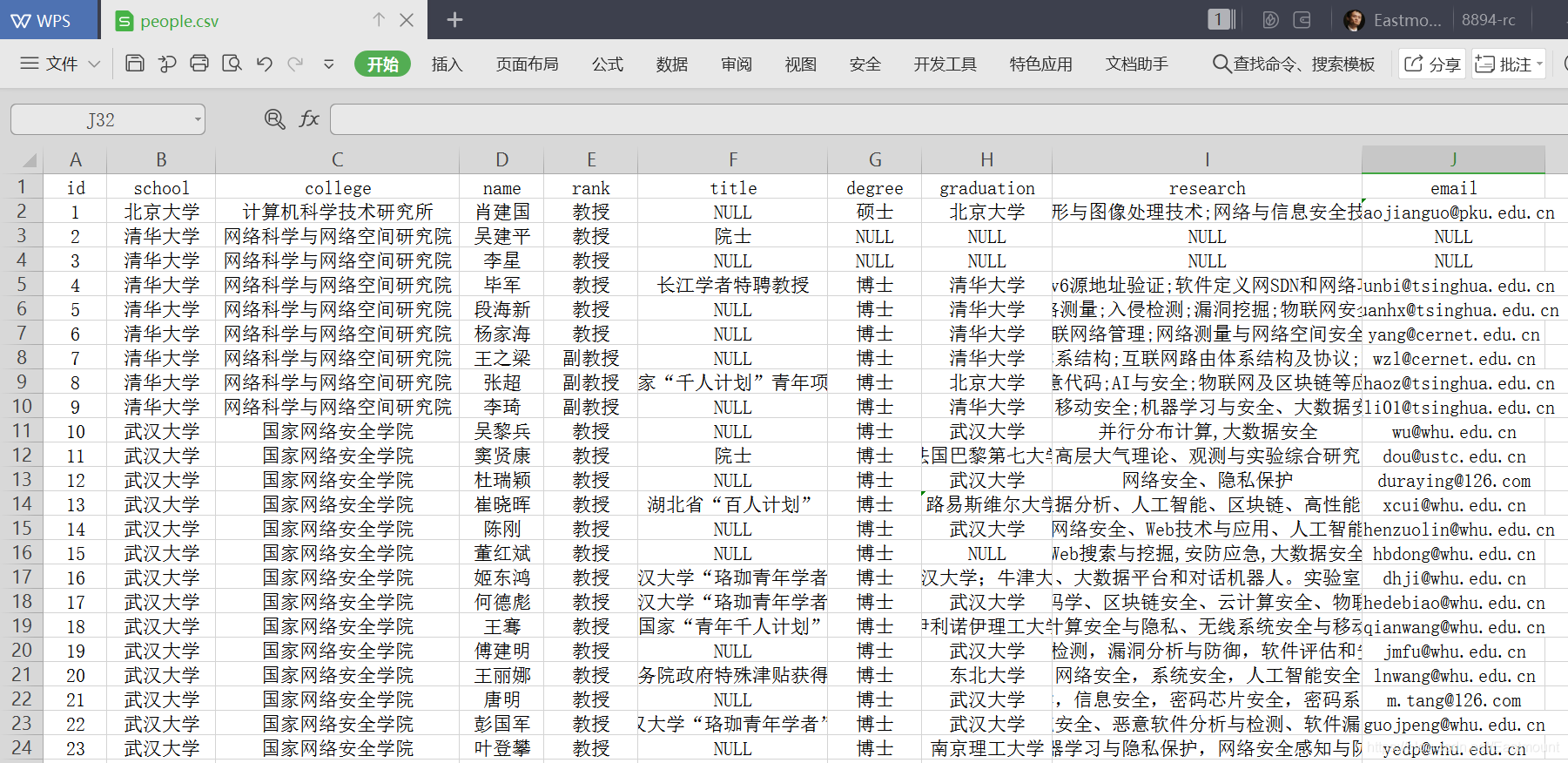Click the 分享 share button
Image resolution: width=1568 pixels, height=763 pixels.
point(1432,64)
